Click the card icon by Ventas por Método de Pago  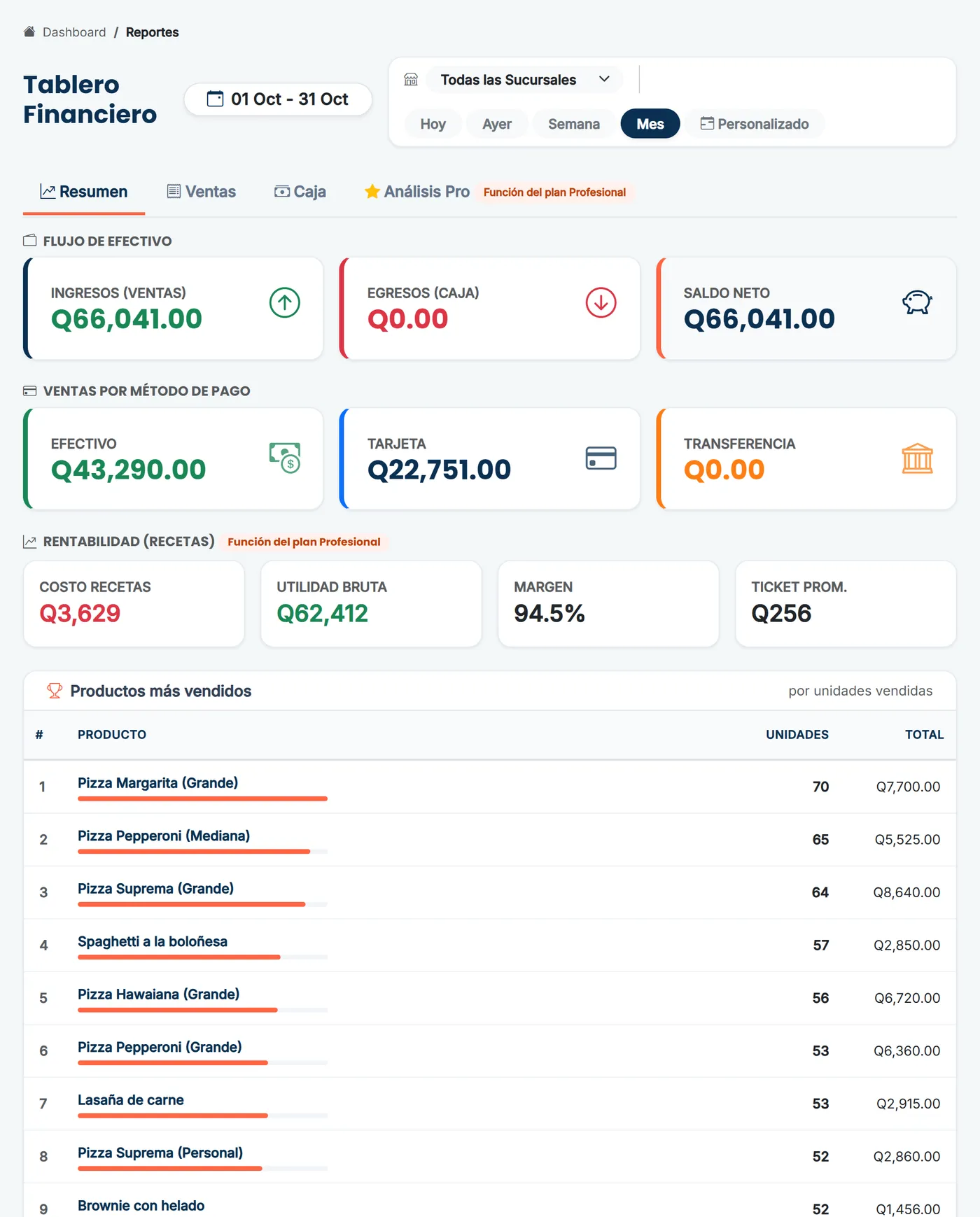[x=30, y=391]
